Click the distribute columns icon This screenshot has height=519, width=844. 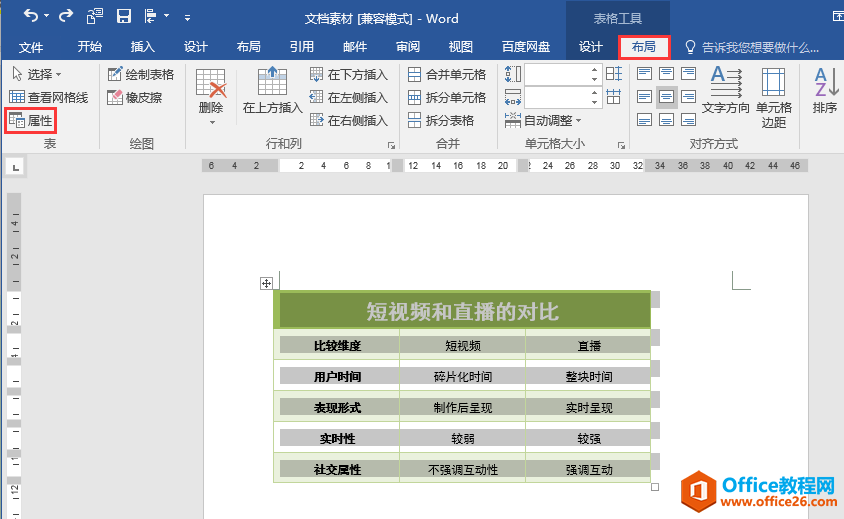[x=614, y=97]
